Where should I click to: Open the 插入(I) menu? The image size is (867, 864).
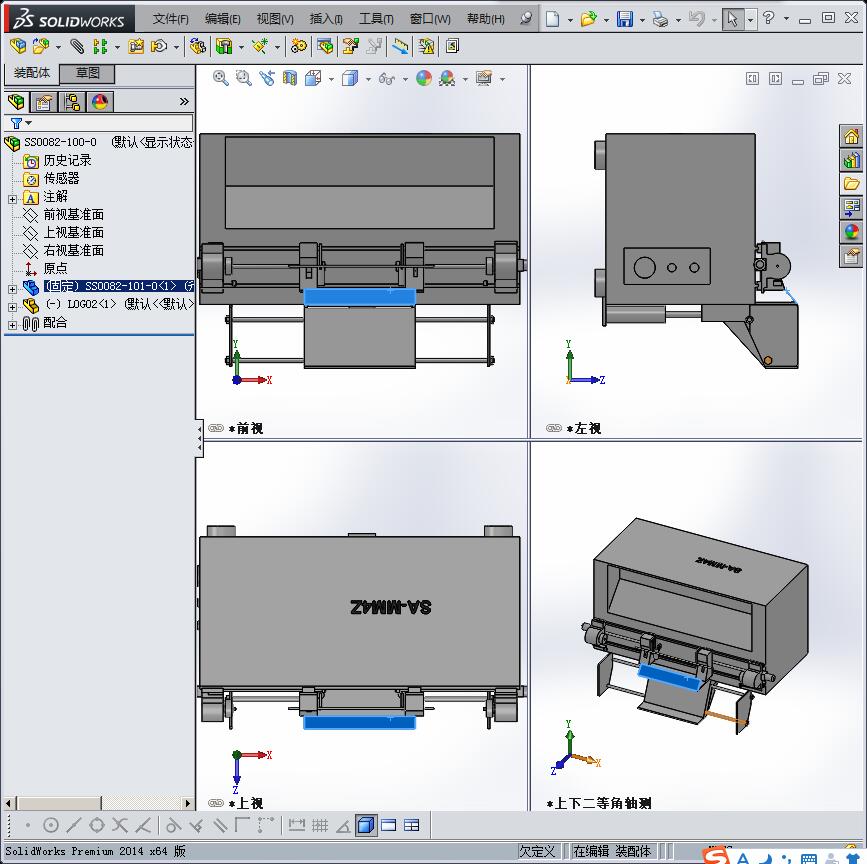(326, 19)
